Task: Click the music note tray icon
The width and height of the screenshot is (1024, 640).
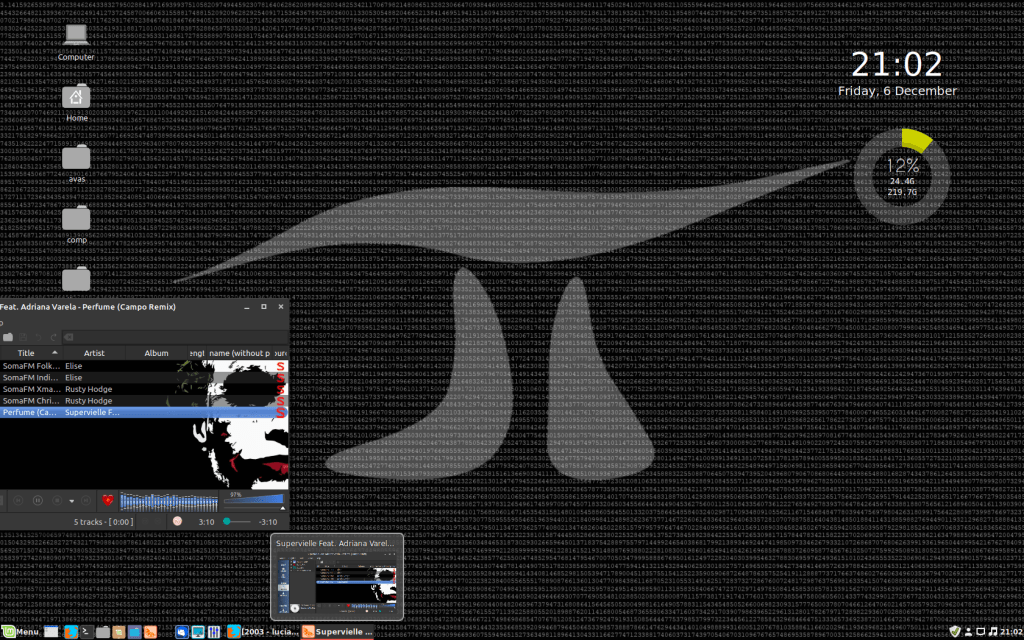Action: click(991, 632)
